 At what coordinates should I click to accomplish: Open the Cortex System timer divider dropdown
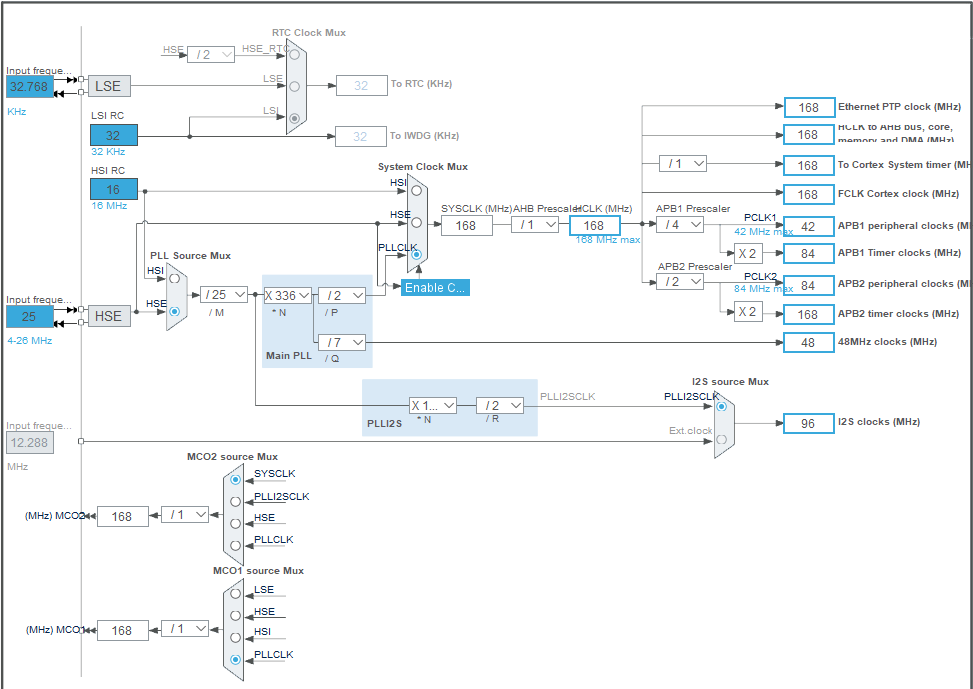(683, 164)
